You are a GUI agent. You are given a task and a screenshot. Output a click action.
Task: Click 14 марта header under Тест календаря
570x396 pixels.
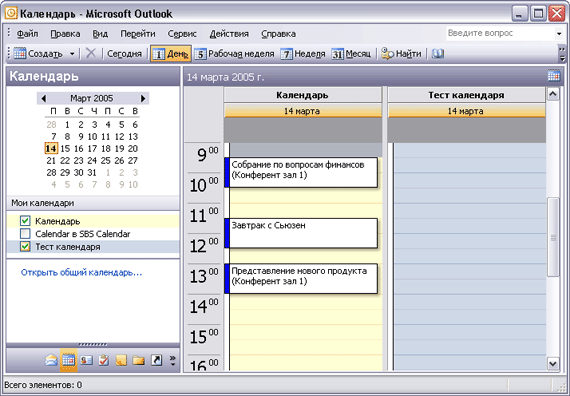click(x=466, y=111)
